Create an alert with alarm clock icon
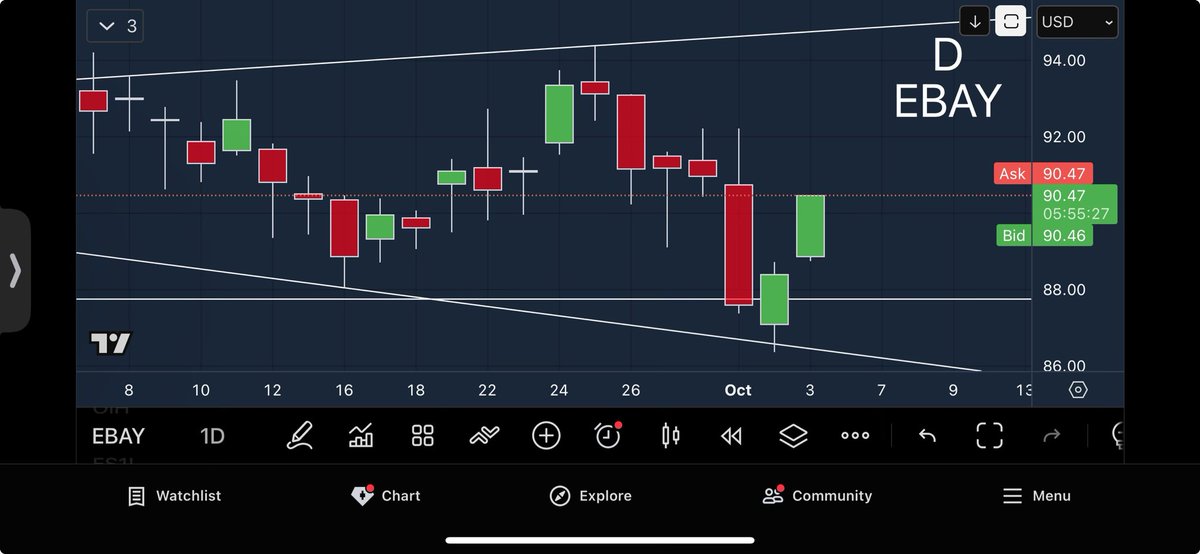Image resolution: width=1200 pixels, height=554 pixels. point(608,435)
